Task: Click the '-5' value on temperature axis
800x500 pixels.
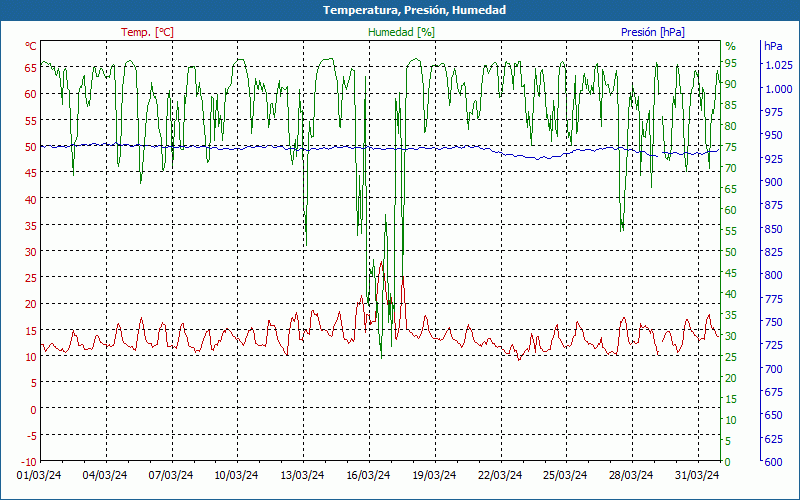Action: click(x=31, y=435)
